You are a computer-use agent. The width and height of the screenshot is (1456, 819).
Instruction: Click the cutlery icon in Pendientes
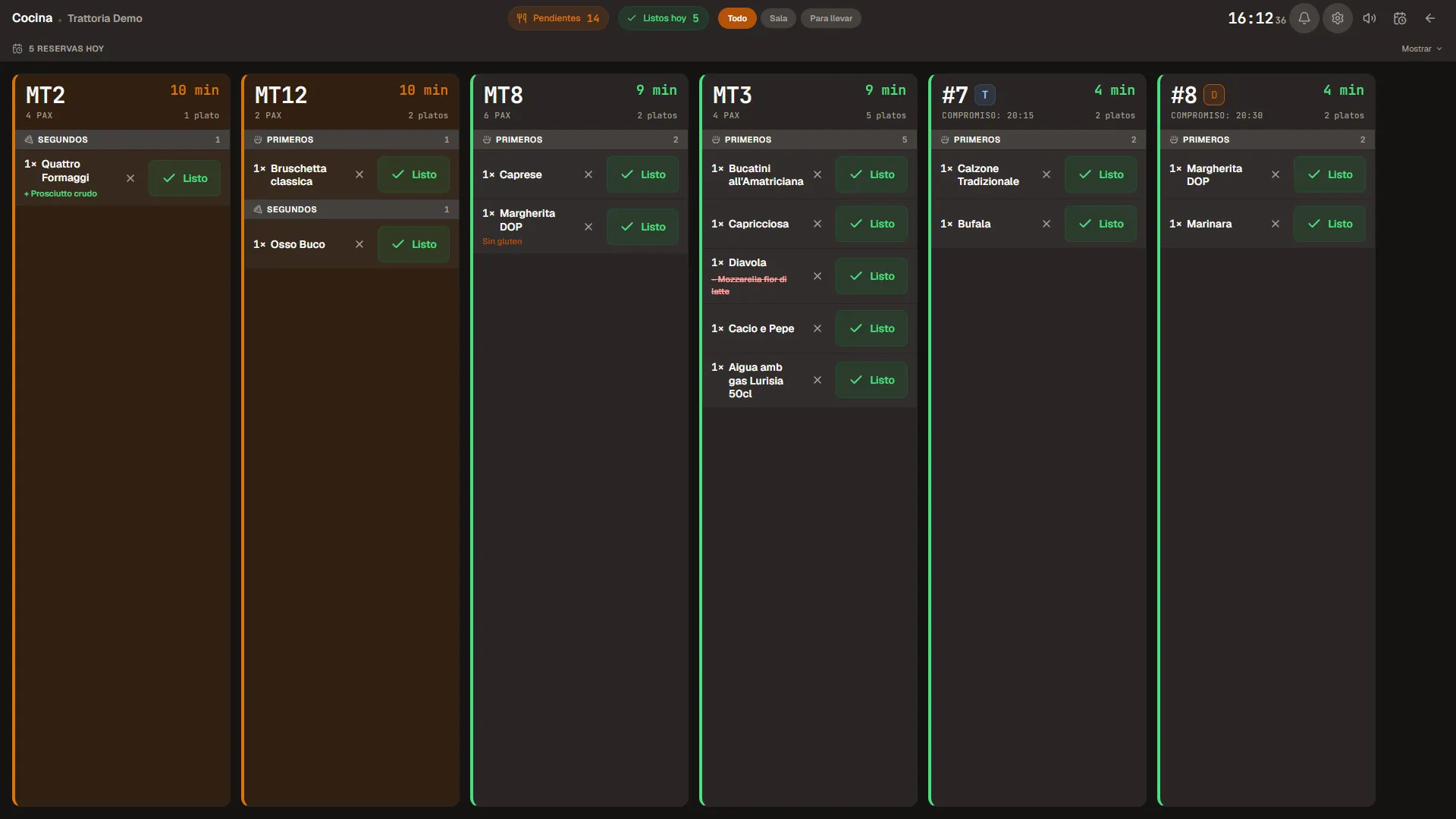point(522,18)
